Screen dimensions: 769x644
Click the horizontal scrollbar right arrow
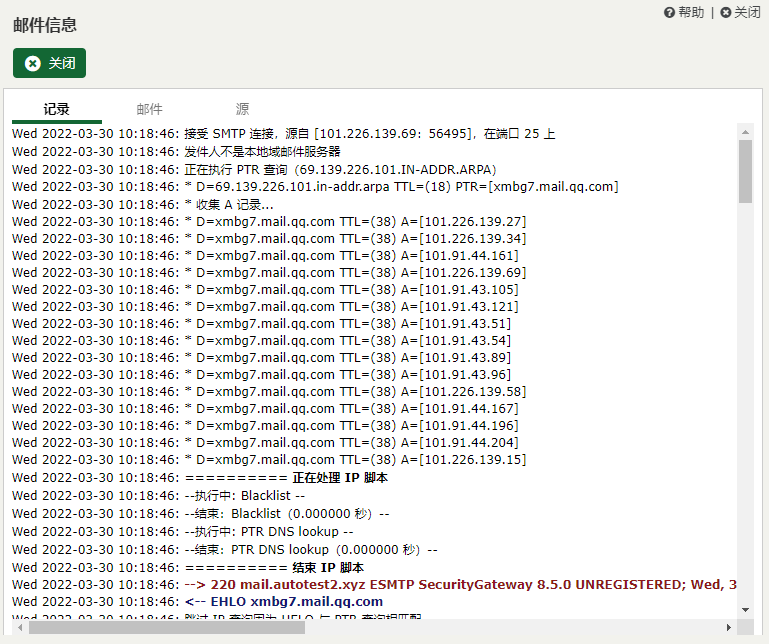click(729, 627)
